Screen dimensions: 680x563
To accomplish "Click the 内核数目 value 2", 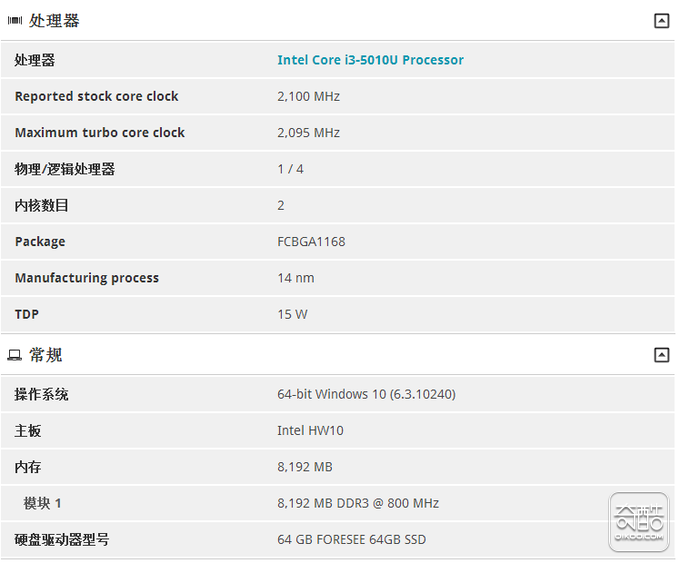I will tap(281, 206).
